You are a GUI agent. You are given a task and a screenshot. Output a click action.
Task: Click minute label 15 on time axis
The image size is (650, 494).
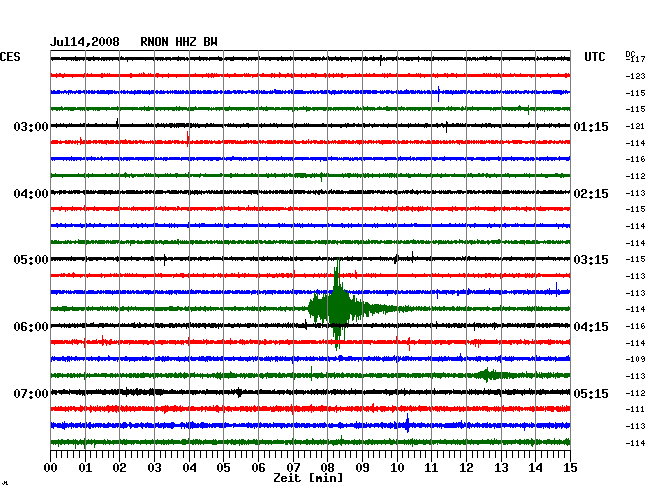570,467
